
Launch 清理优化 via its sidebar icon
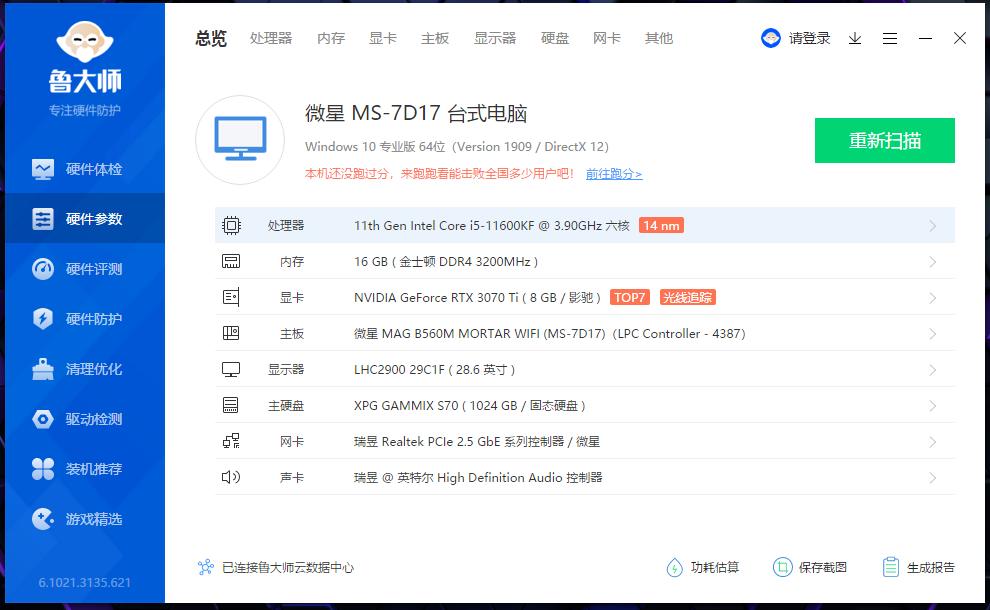click(83, 369)
